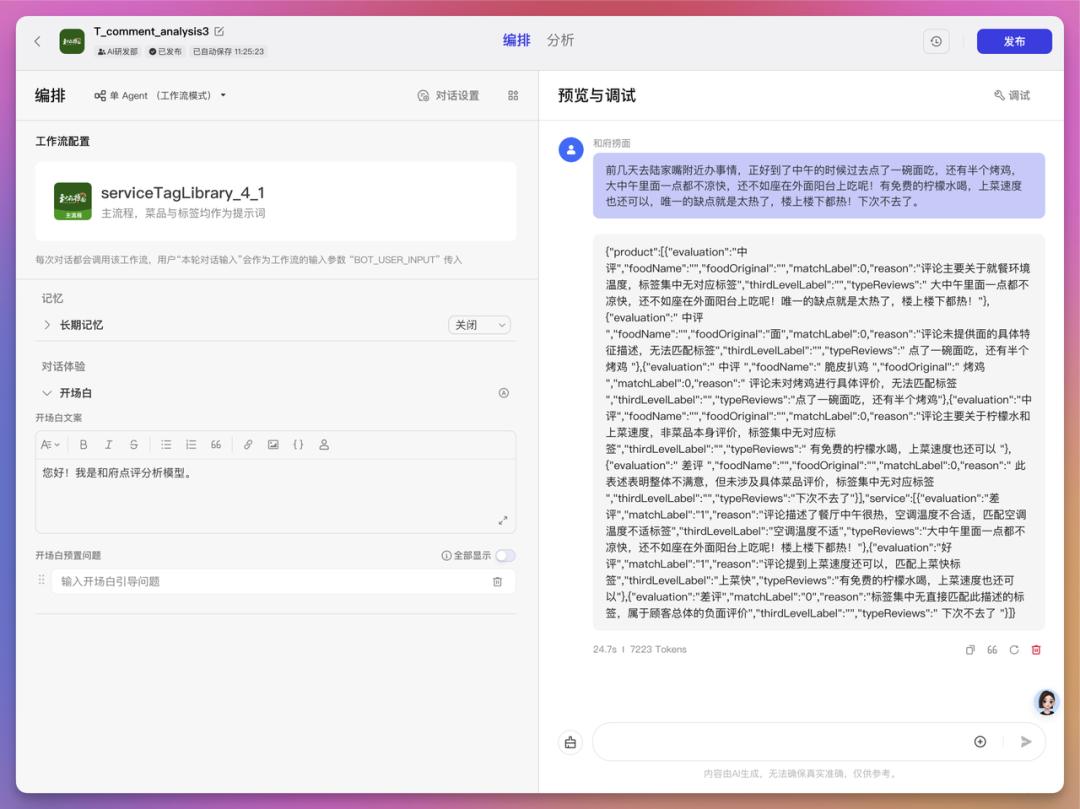Insert a hyperlink in editor
The image size is (1080, 809).
click(248, 445)
